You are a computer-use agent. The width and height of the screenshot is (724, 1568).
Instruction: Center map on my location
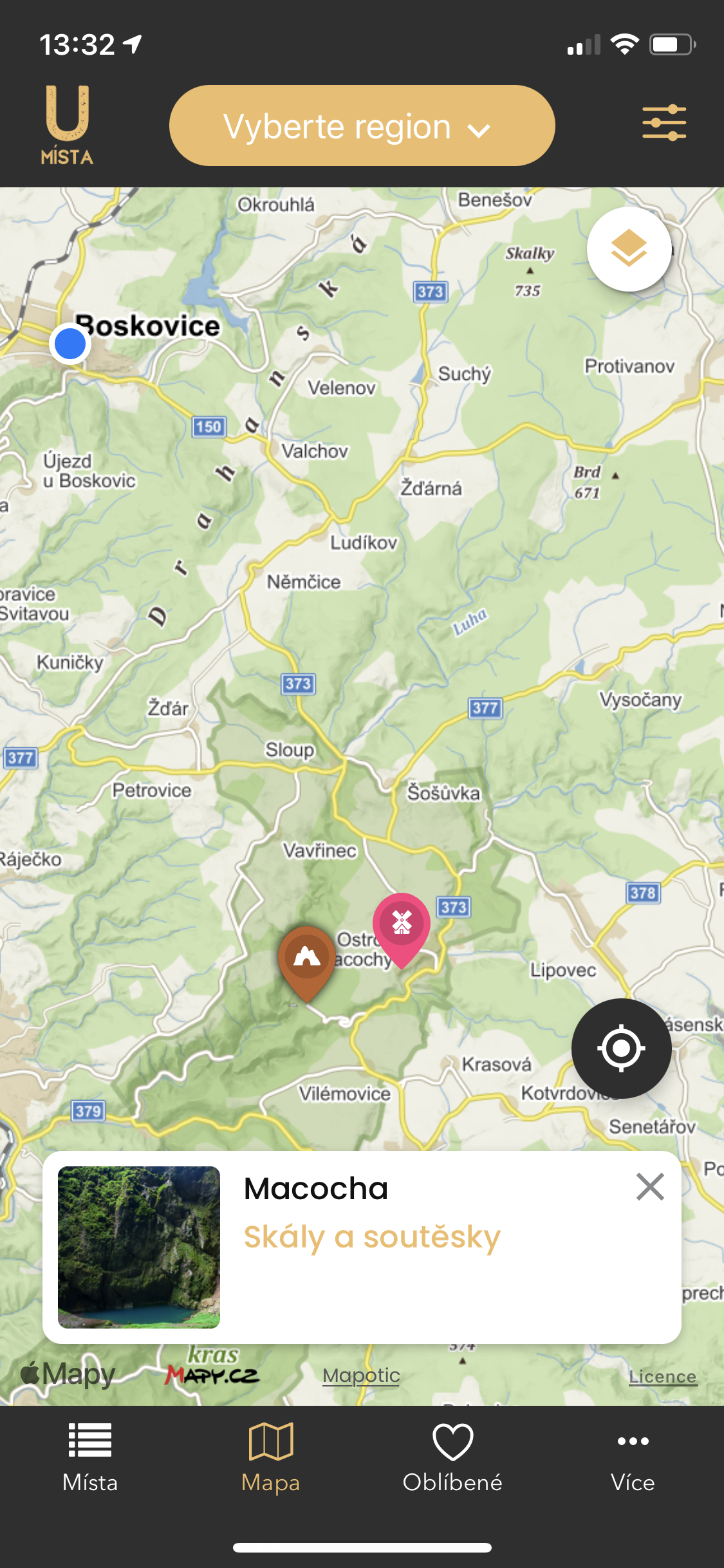coord(621,1049)
